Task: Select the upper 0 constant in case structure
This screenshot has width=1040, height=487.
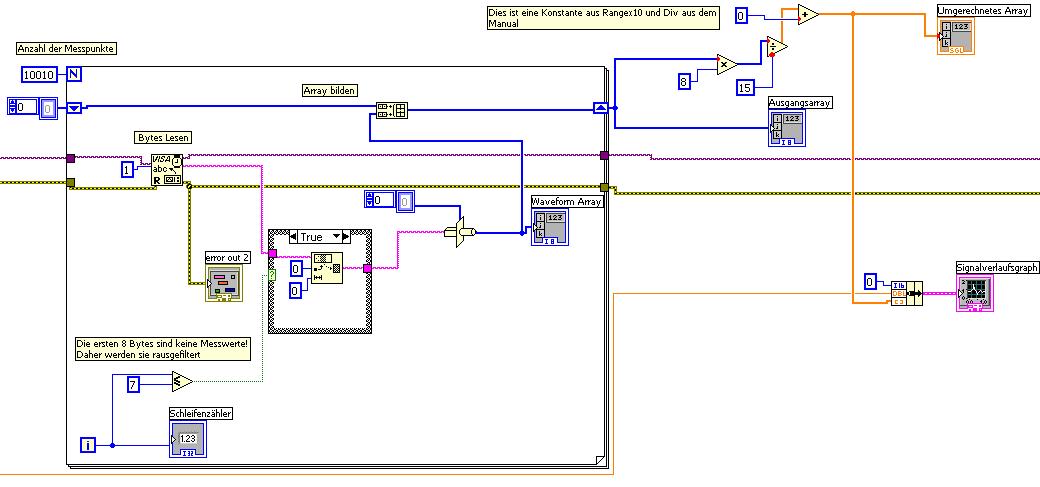Action: 297,268
